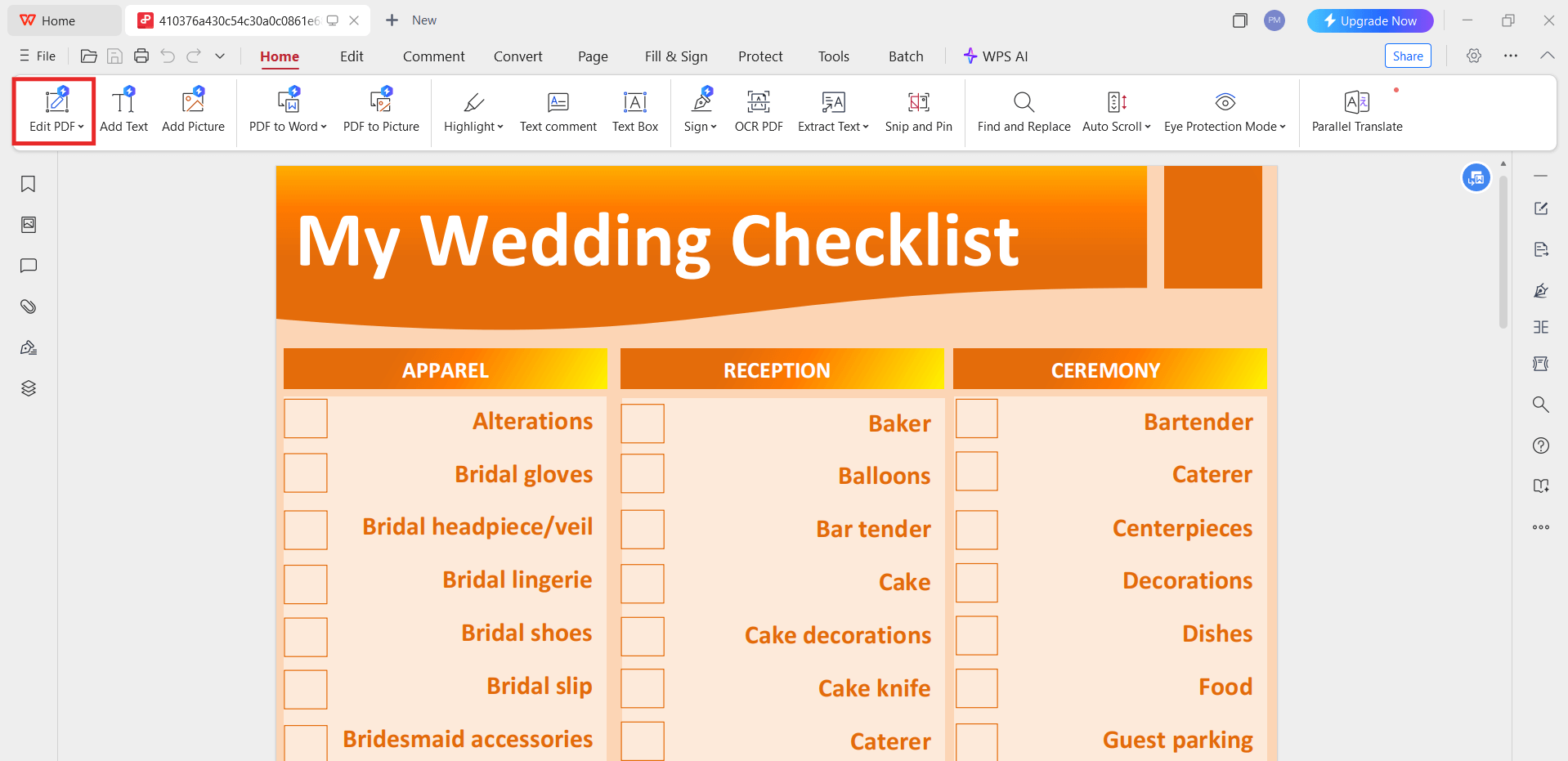The height and width of the screenshot is (761, 1568).
Task: Click the Print icon
Action: (x=141, y=56)
